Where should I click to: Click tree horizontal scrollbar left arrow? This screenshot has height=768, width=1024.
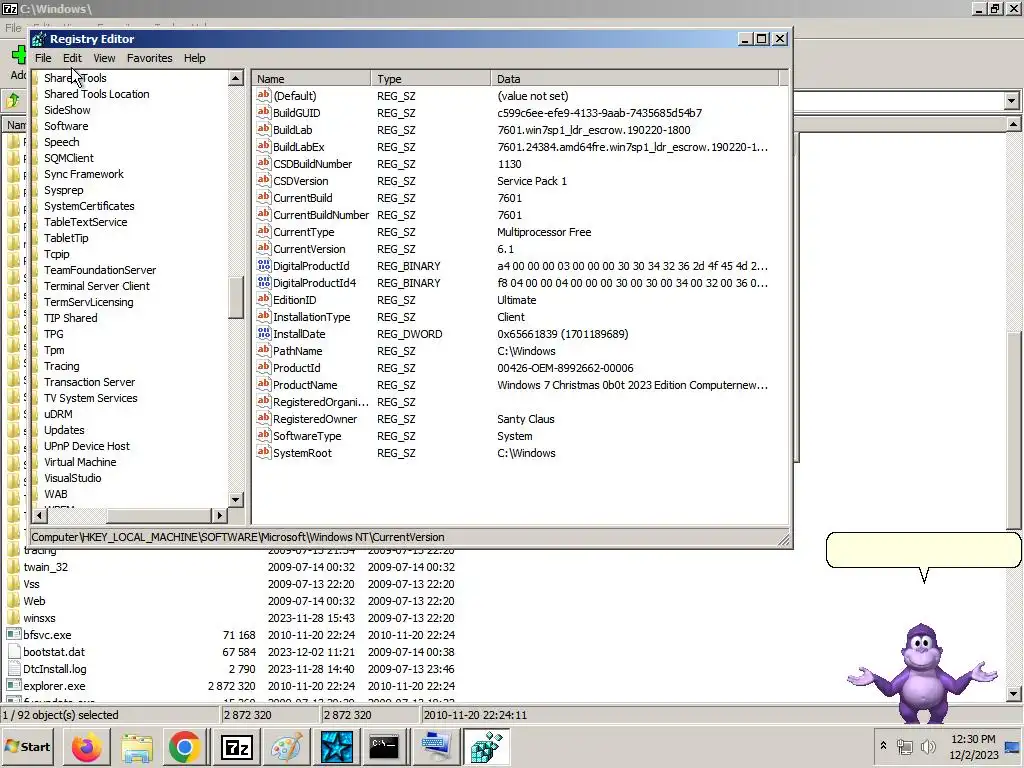(39, 516)
